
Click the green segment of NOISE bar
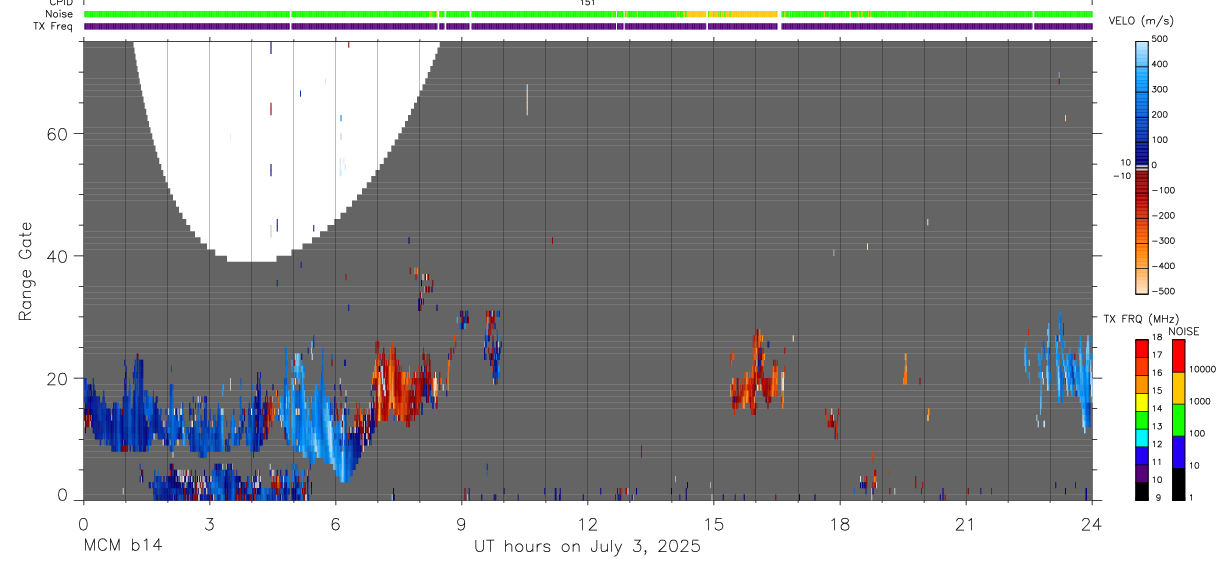1178,420
